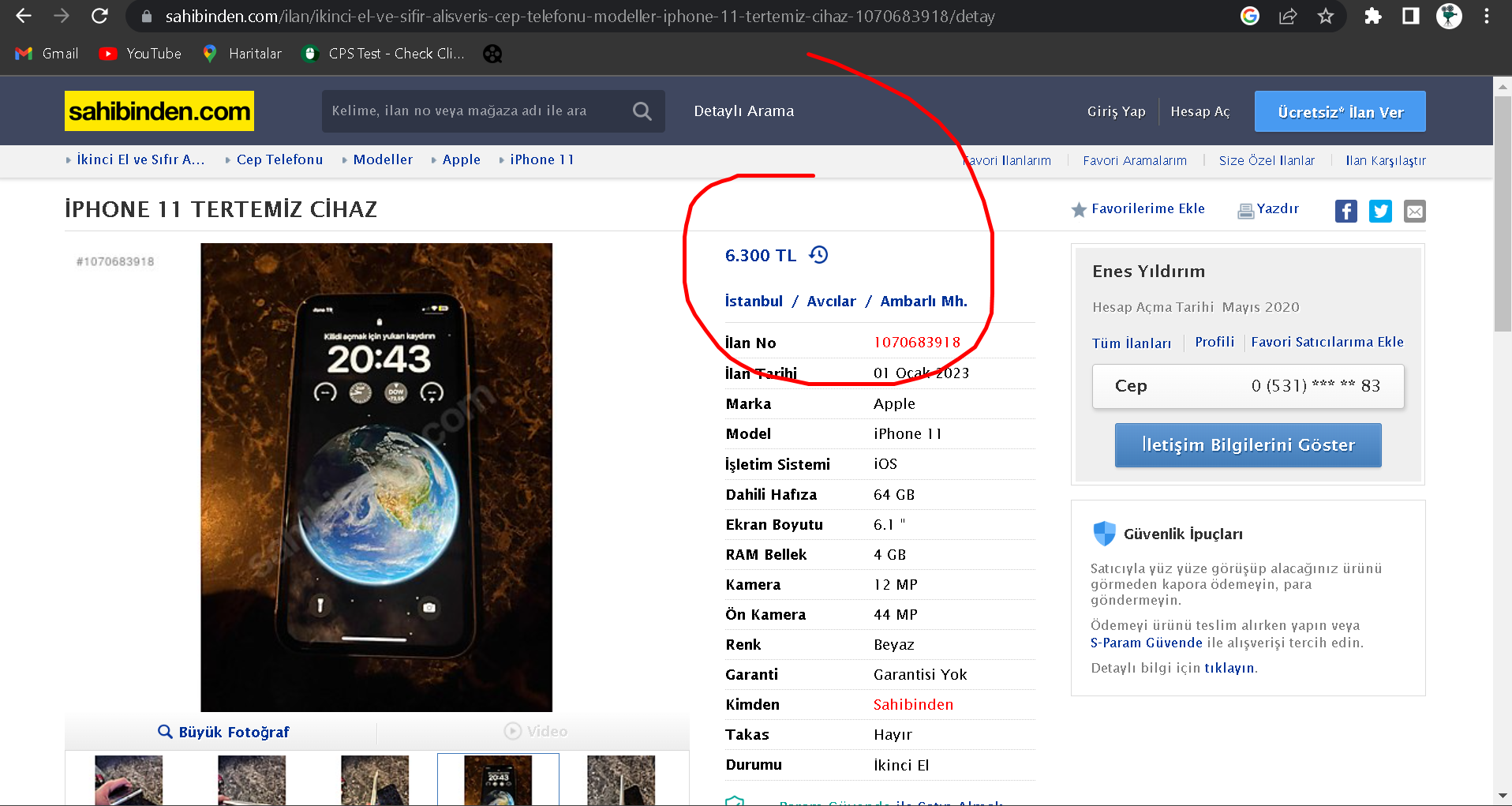
Task: Go to Apple breadcrumb
Action: [x=462, y=159]
